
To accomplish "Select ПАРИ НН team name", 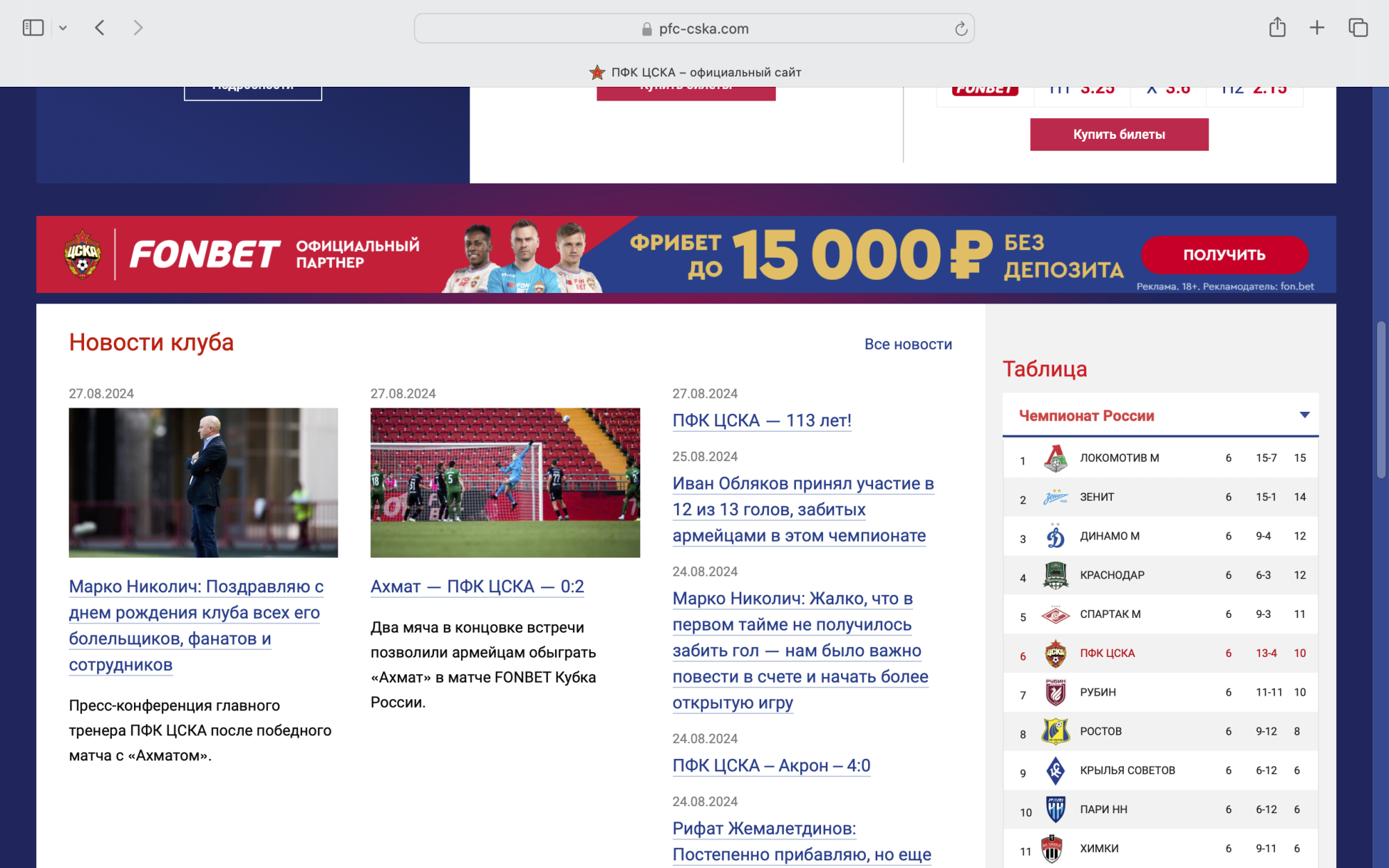I will [1104, 810].
